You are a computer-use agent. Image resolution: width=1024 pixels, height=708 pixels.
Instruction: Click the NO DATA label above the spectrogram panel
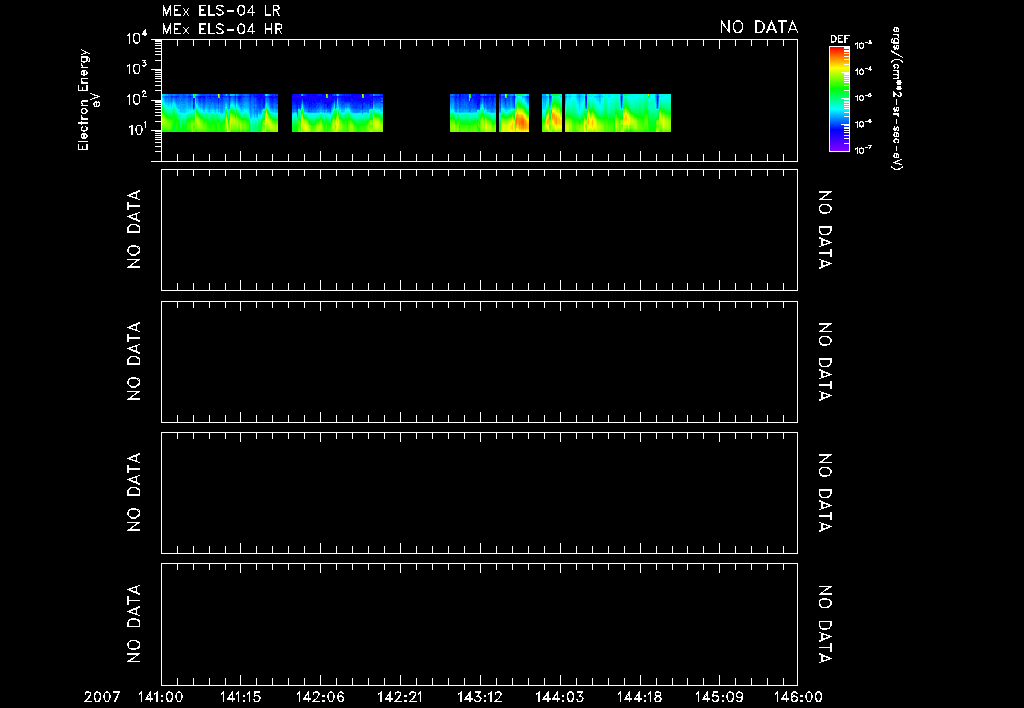click(758, 27)
